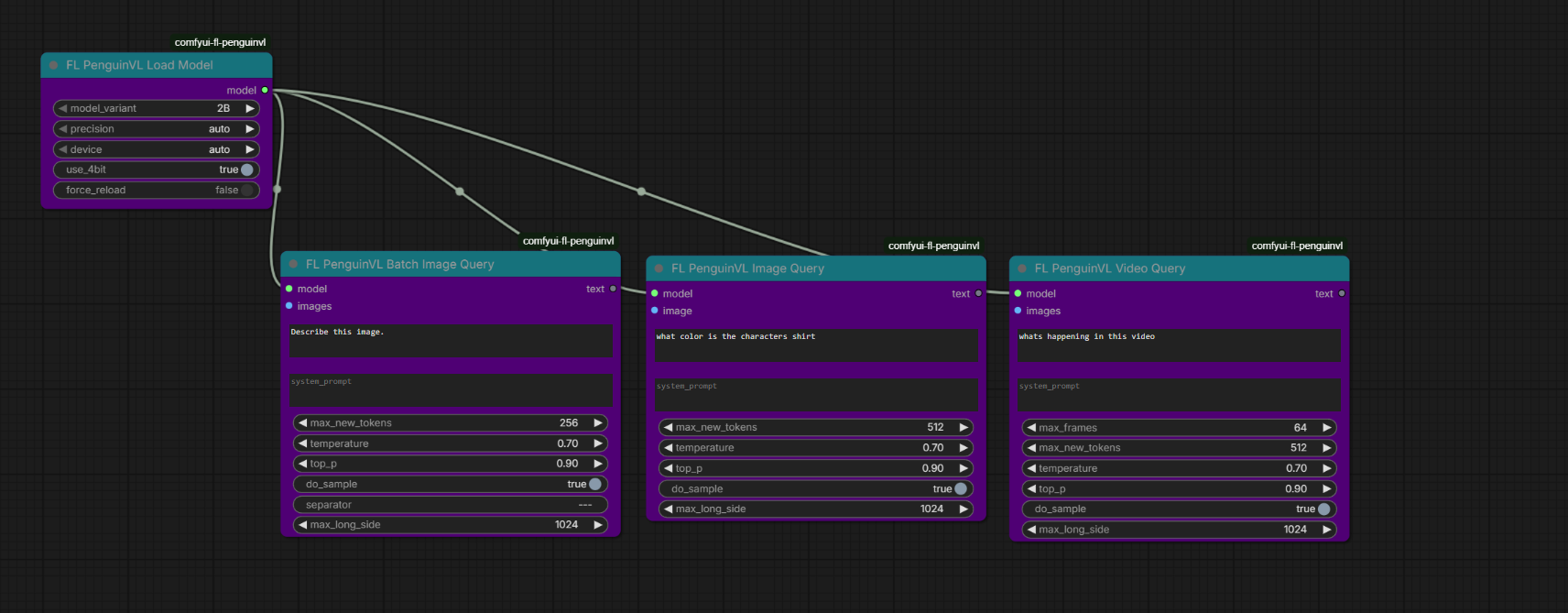The height and width of the screenshot is (613, 1568).
Task: Click system_prompt field in Batch Image Query
Action: coord(451,390)
